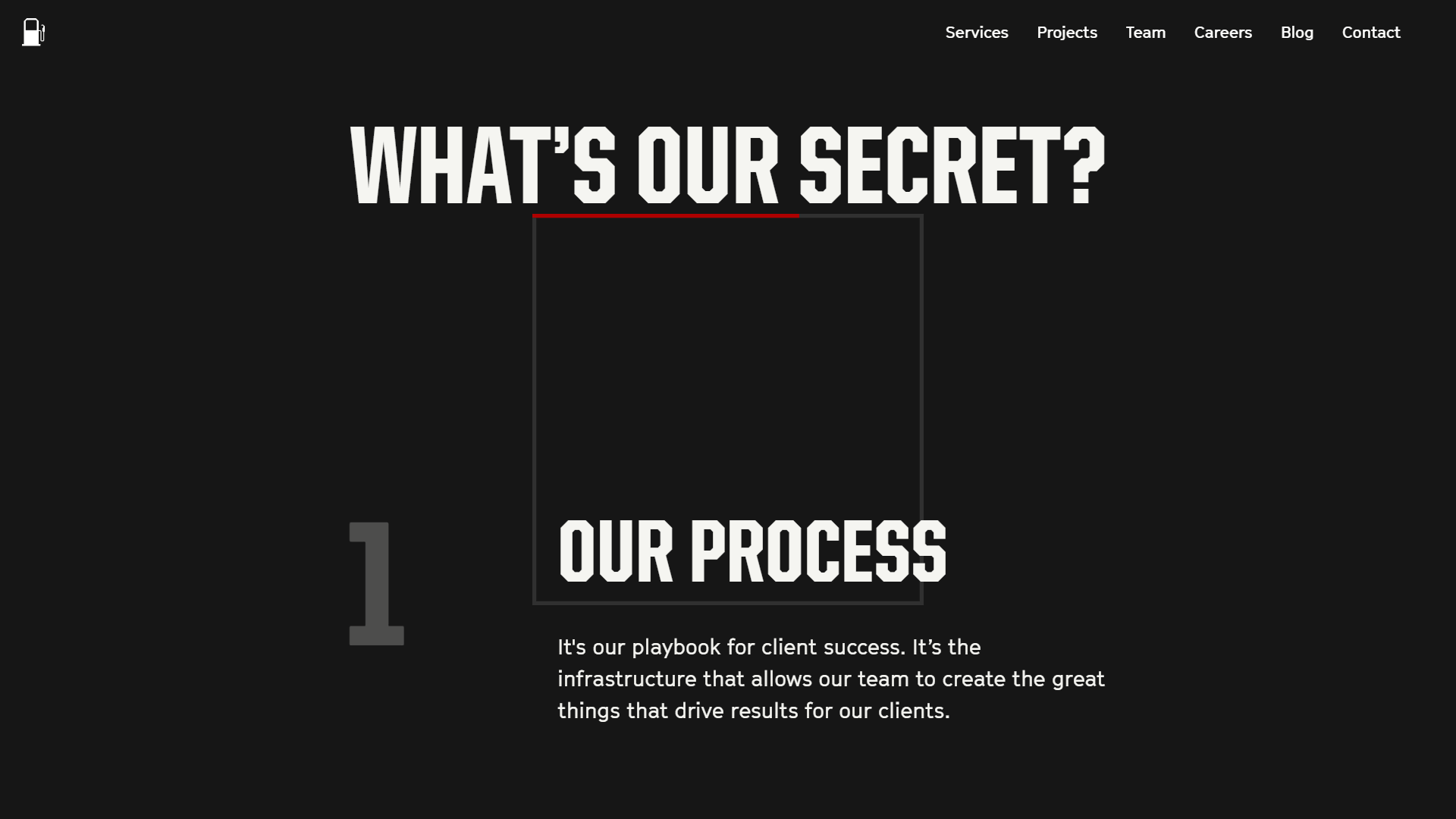Viewport: 1456px width, 819px height.
Task: Click the Blog navigation link
Action: (x=1297, y=32)
